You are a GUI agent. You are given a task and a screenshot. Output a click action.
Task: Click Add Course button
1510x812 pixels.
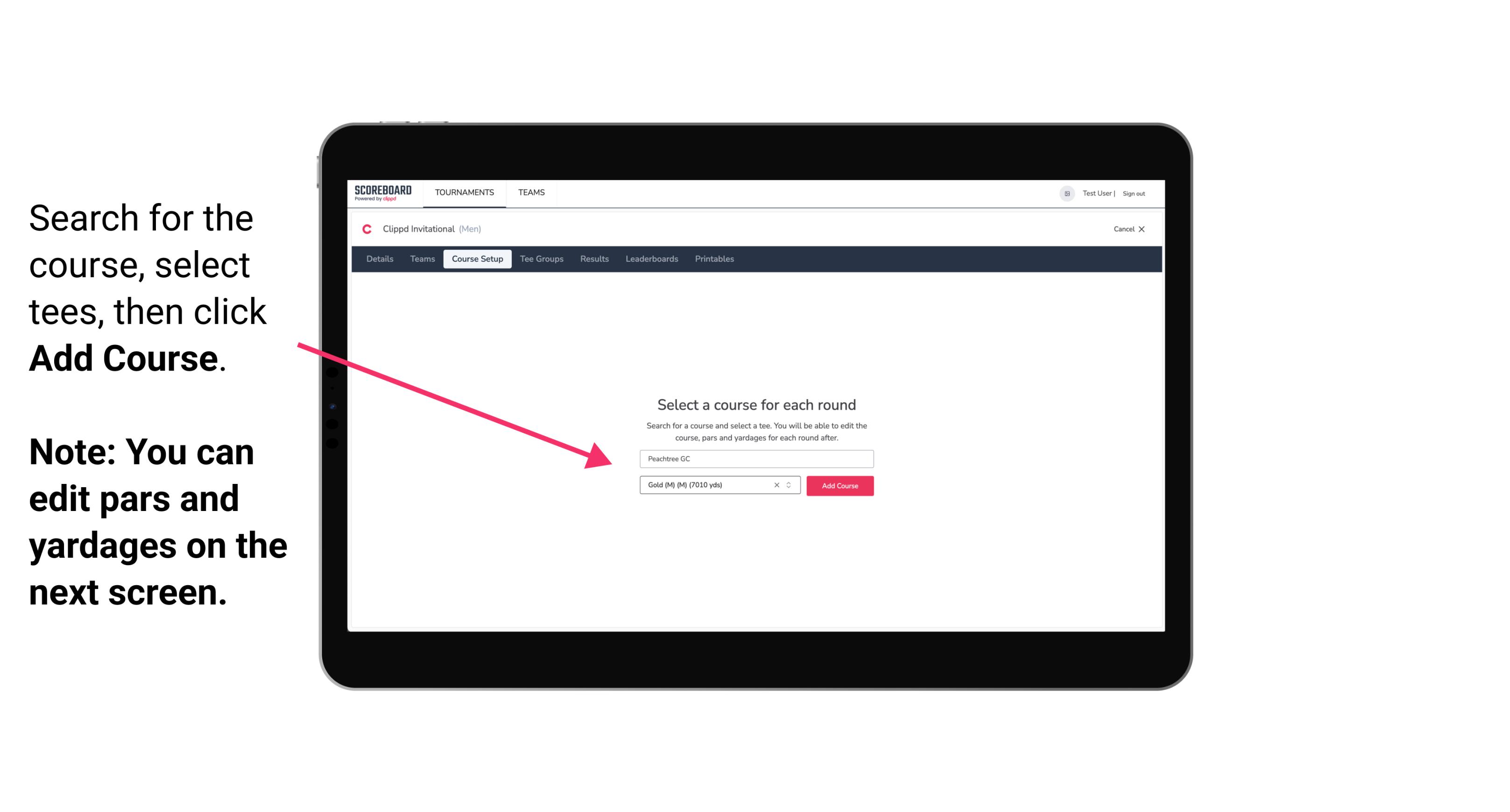838,486
